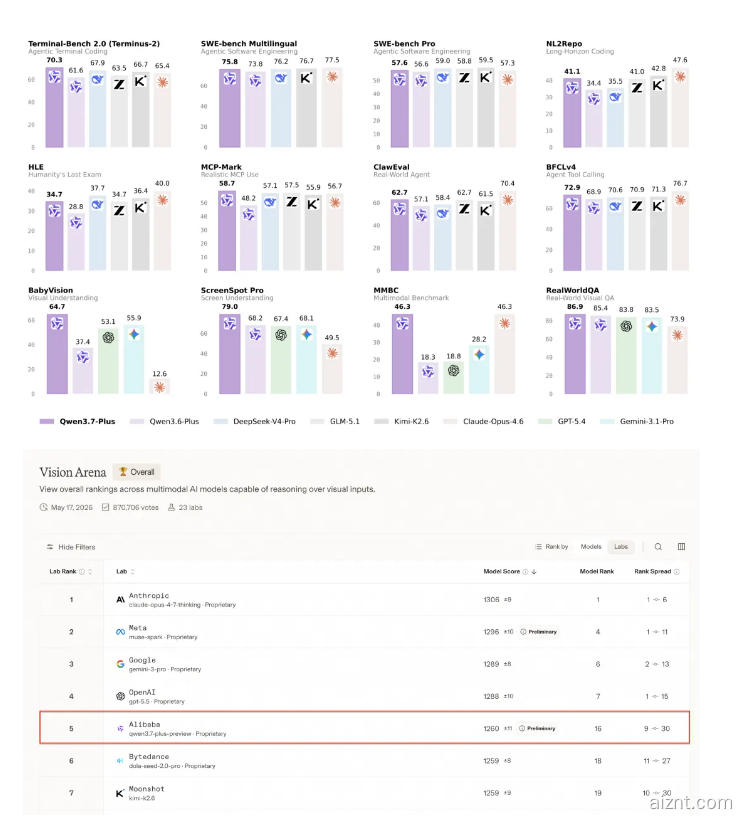742x819 pixels.
Task: Click model score 1306 in Anthropic row
Action: 491,600
